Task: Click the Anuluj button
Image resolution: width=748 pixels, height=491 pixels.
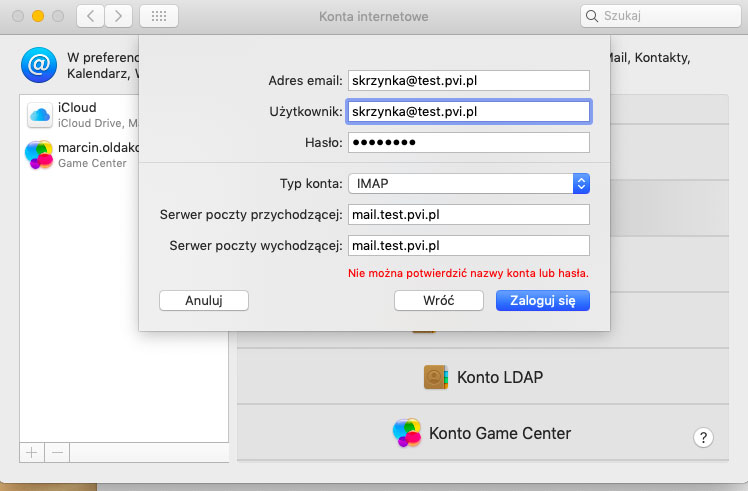Action: (204, 301)
